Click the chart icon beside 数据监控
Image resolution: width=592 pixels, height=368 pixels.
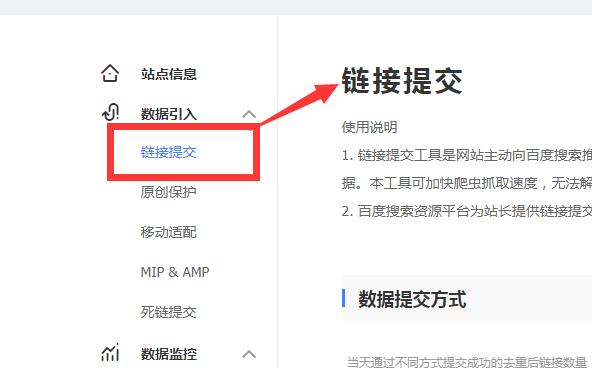110,353
